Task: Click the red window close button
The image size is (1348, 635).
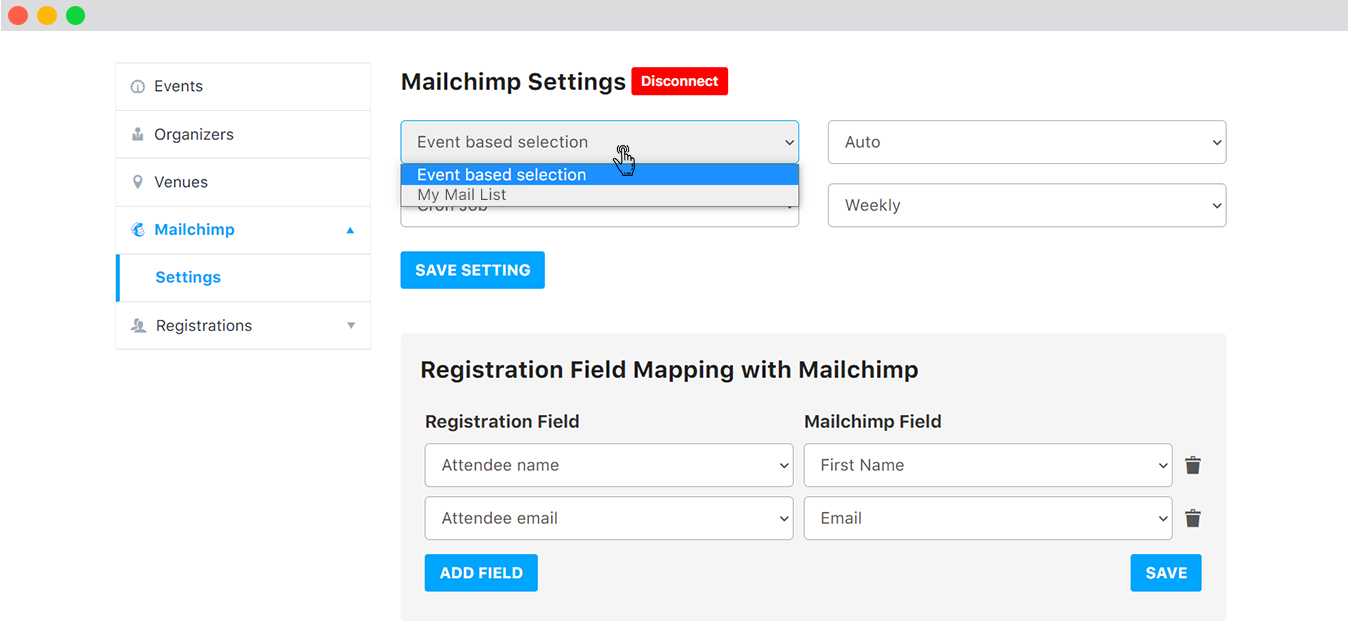Action: click(x=18, y=15)
